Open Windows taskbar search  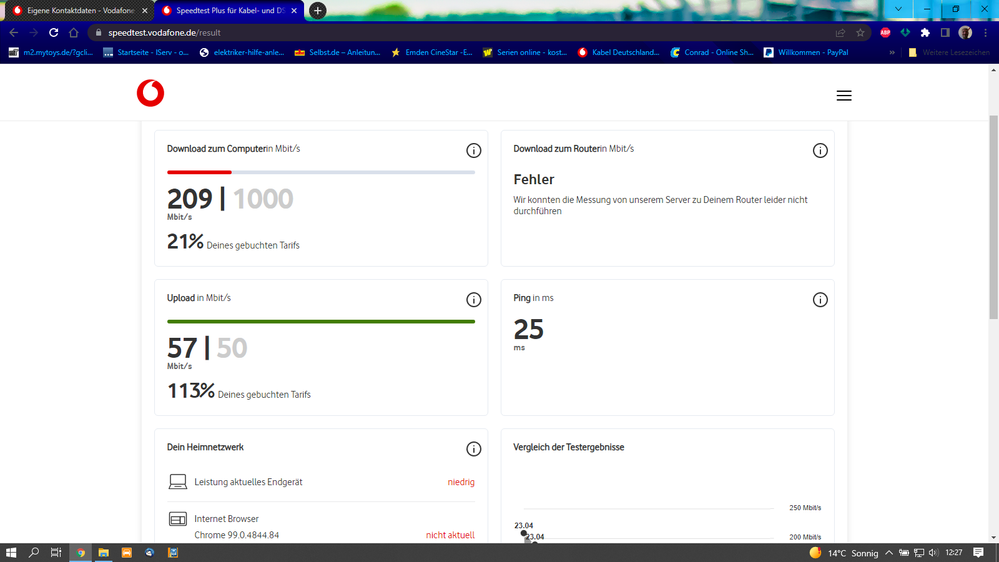click(34, 552)
